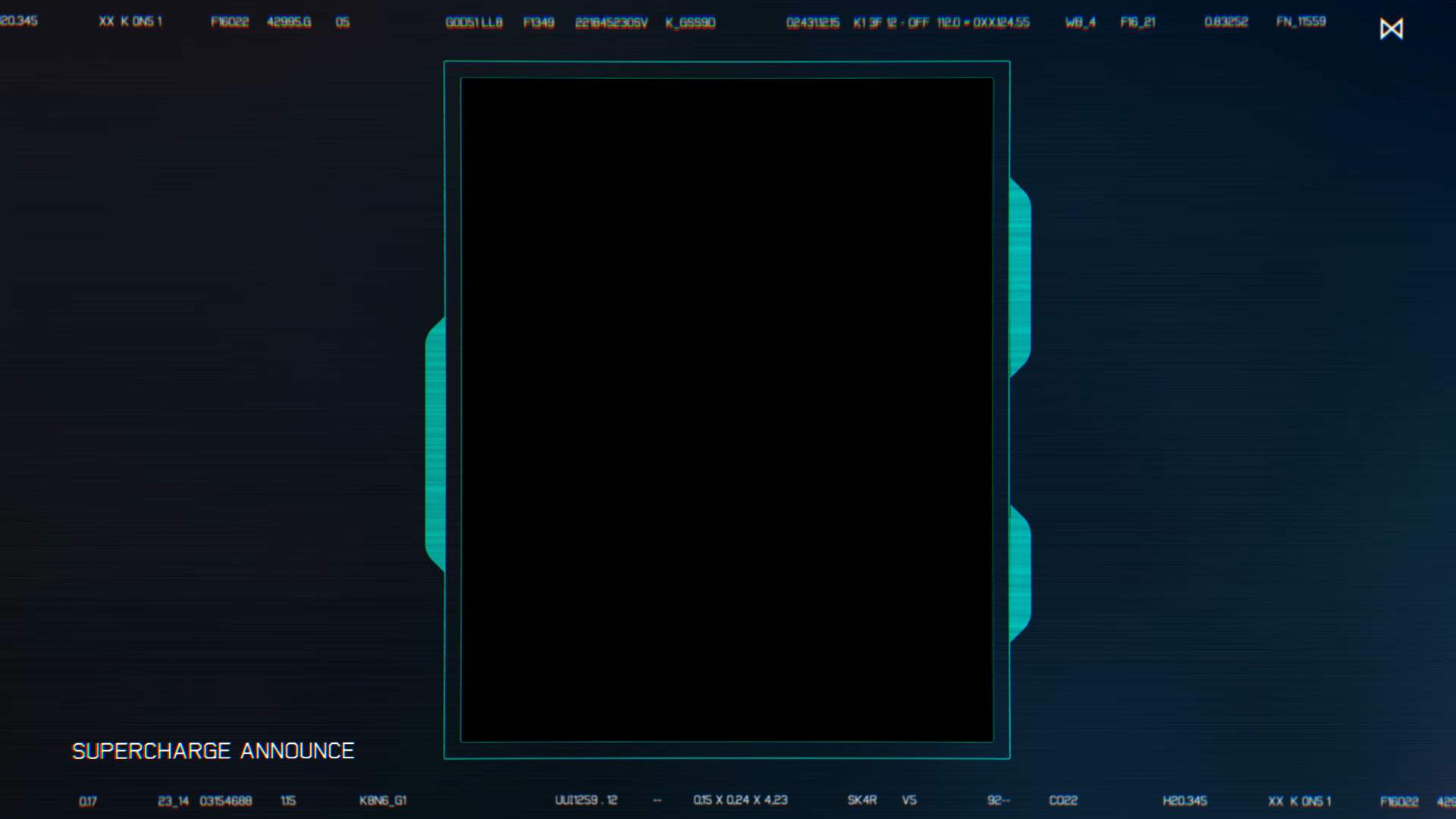Click the UUI1259 . 12 text at bottom
The height and width of the screenshot is (819, 1456).
coord(585,800)
